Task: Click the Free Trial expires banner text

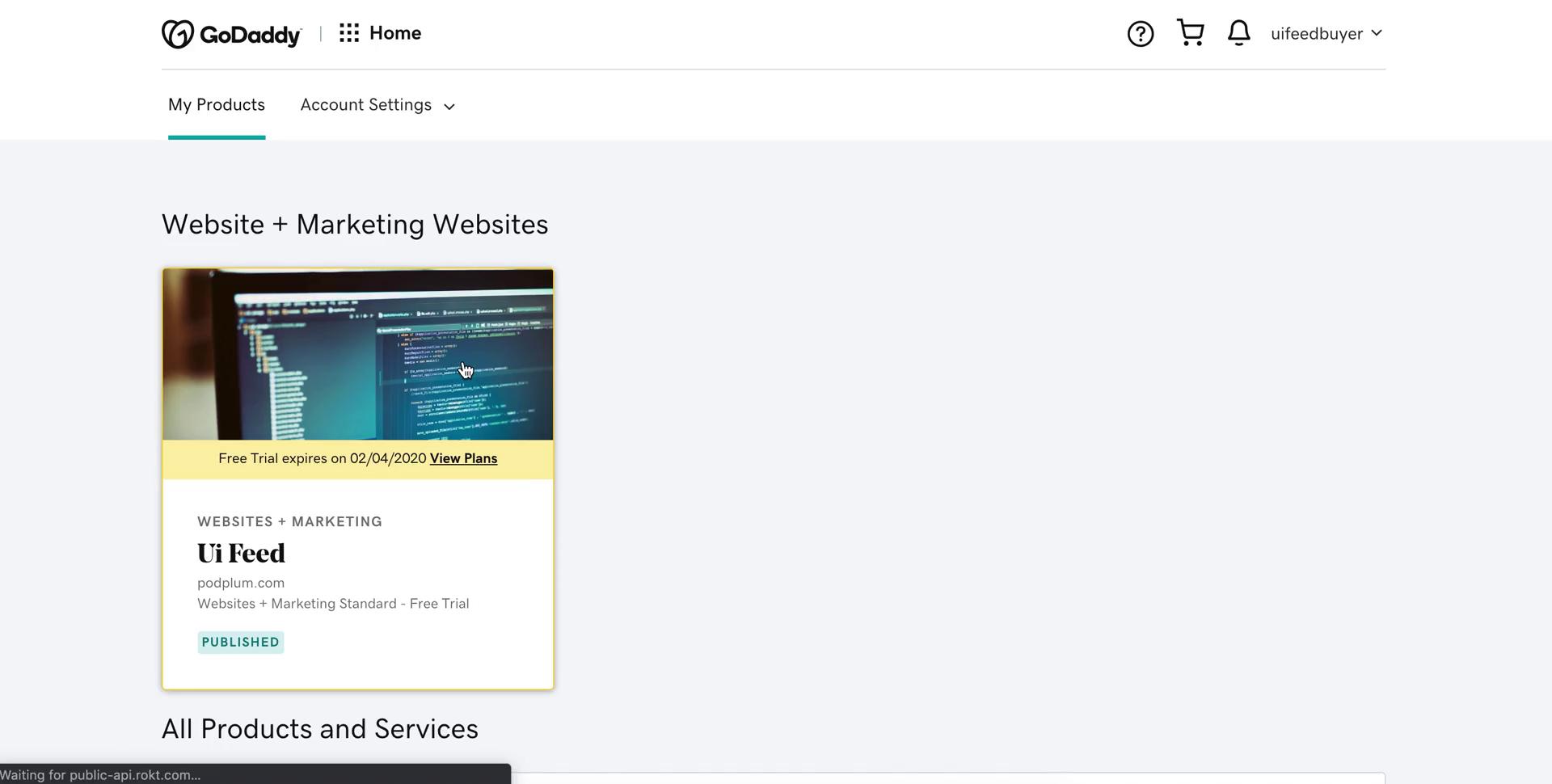Action: [x=322, y=458]
